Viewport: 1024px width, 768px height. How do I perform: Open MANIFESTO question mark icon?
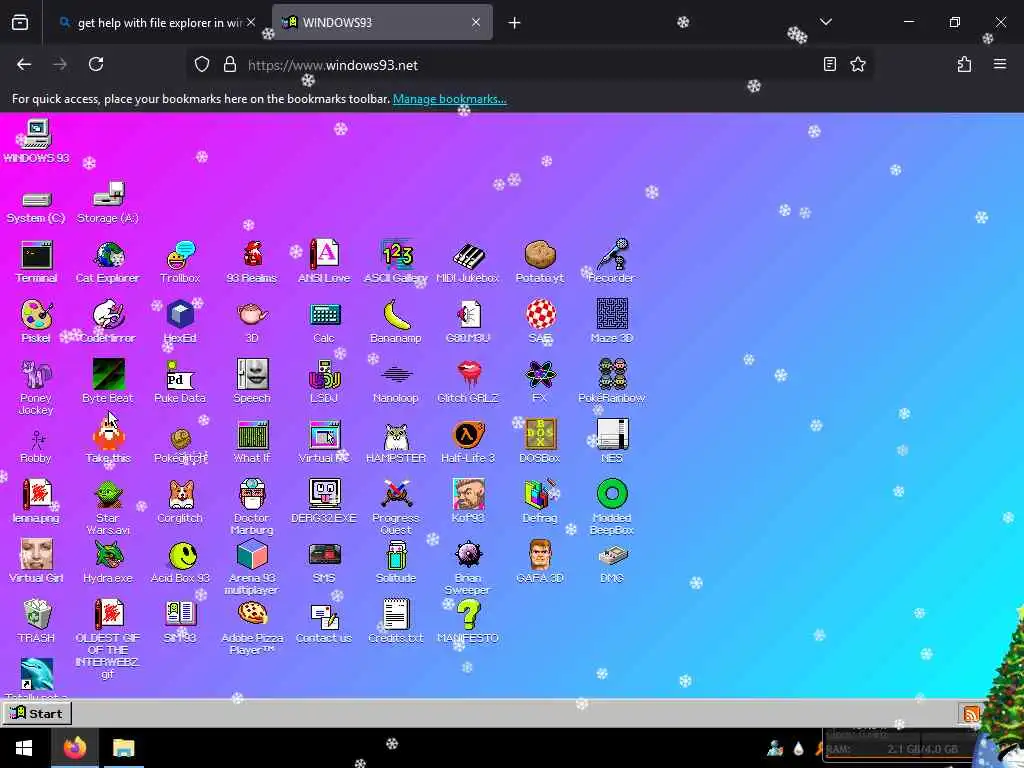click(x=468, y=622)
